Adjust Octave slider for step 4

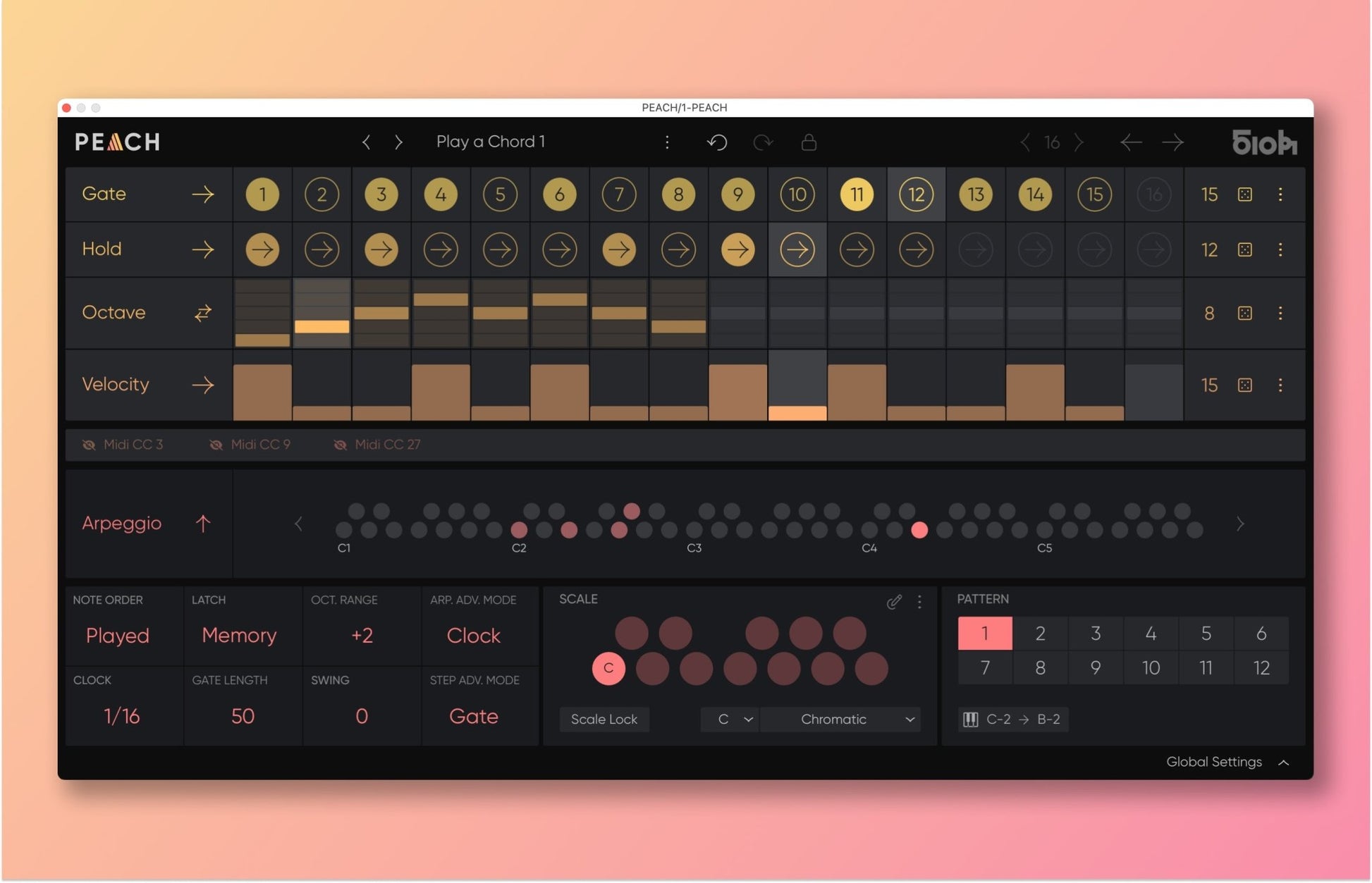coord(441,313)
